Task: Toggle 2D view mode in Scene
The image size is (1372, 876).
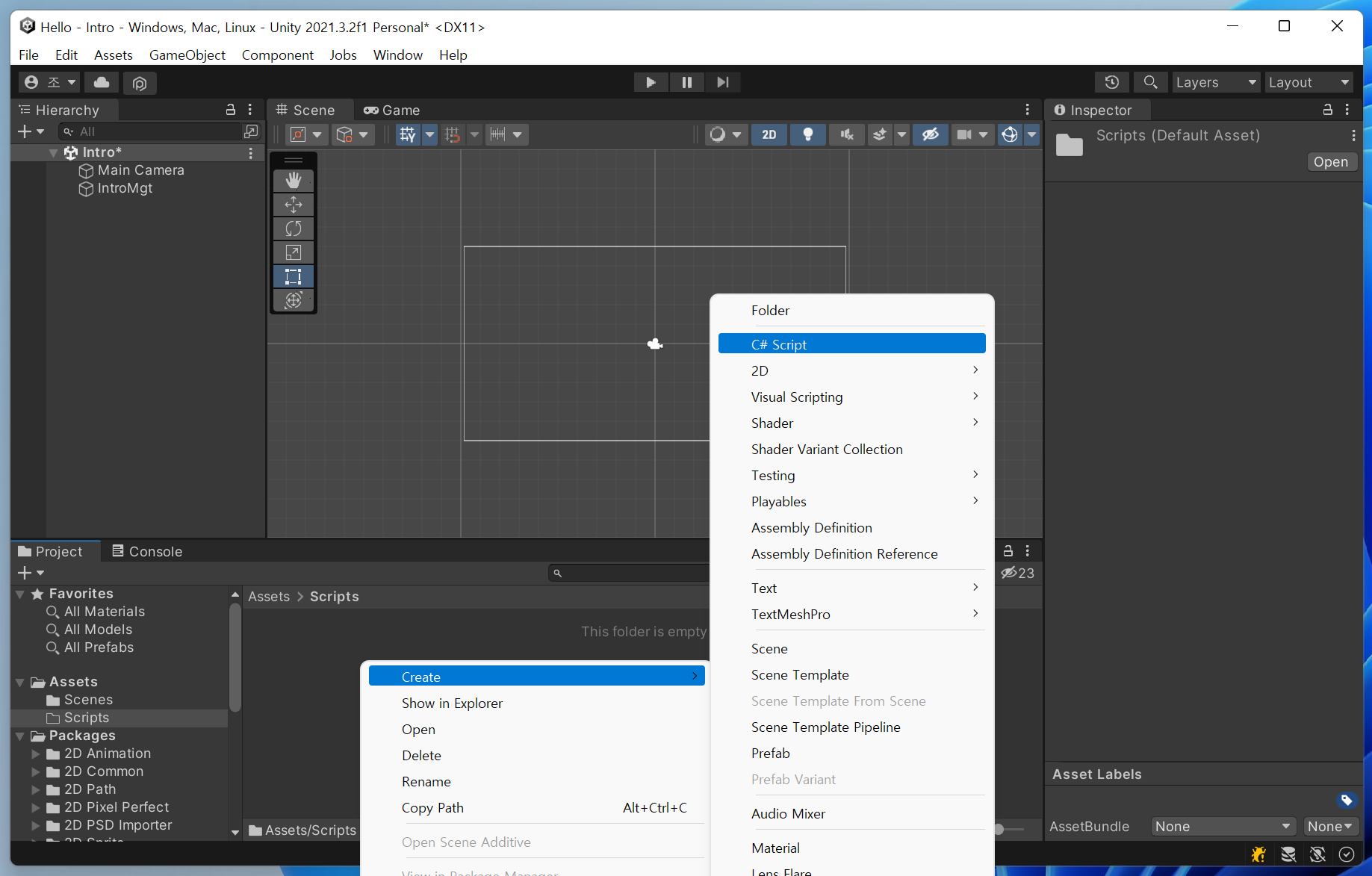Action: point(769,134)
